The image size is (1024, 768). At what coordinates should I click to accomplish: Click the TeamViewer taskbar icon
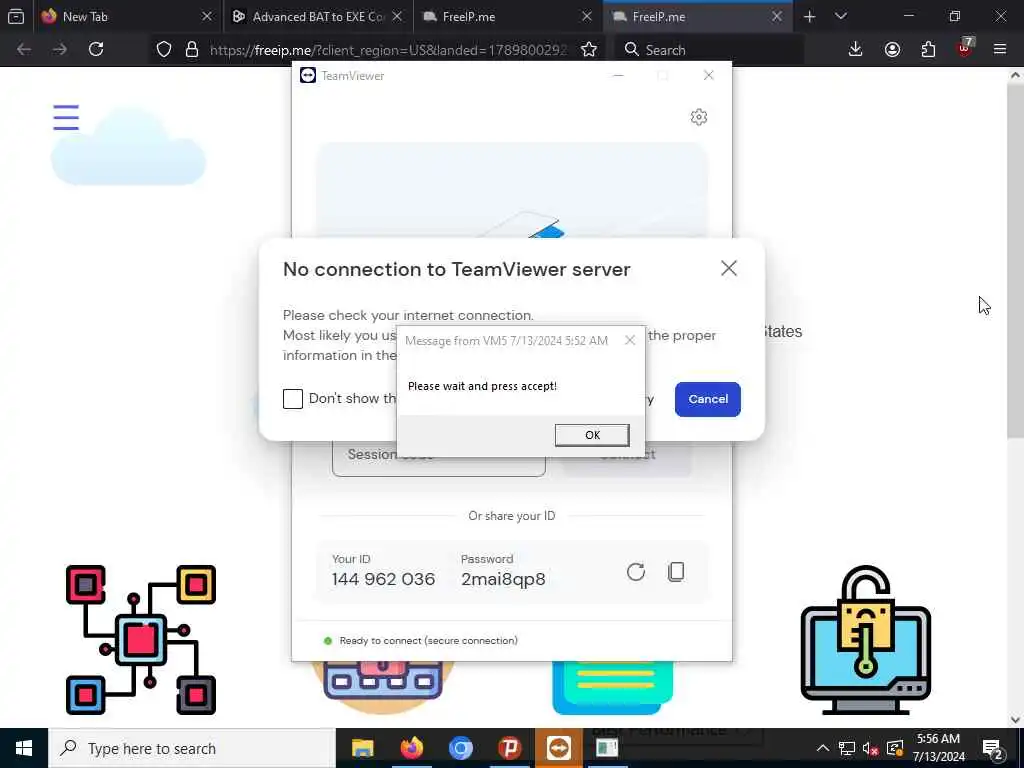pos(558,748)
